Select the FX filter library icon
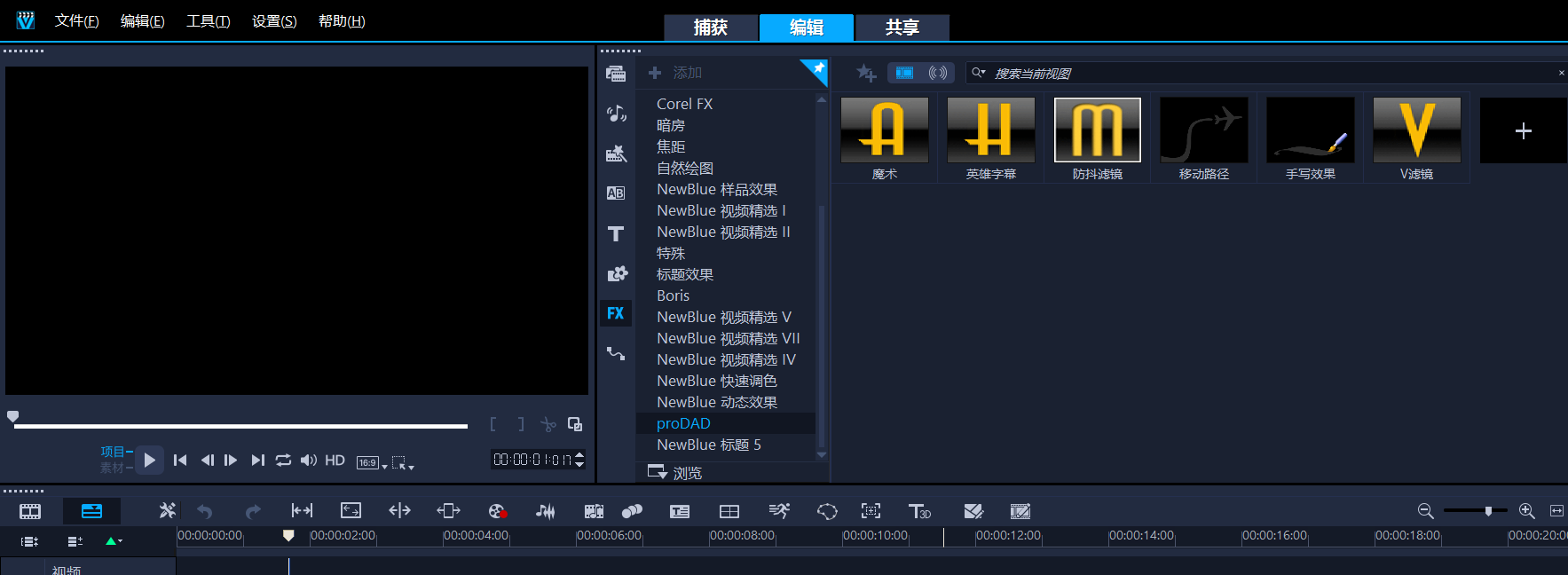Image resolution: width=1568 pixels, height=575 pixels. (616, 313)
